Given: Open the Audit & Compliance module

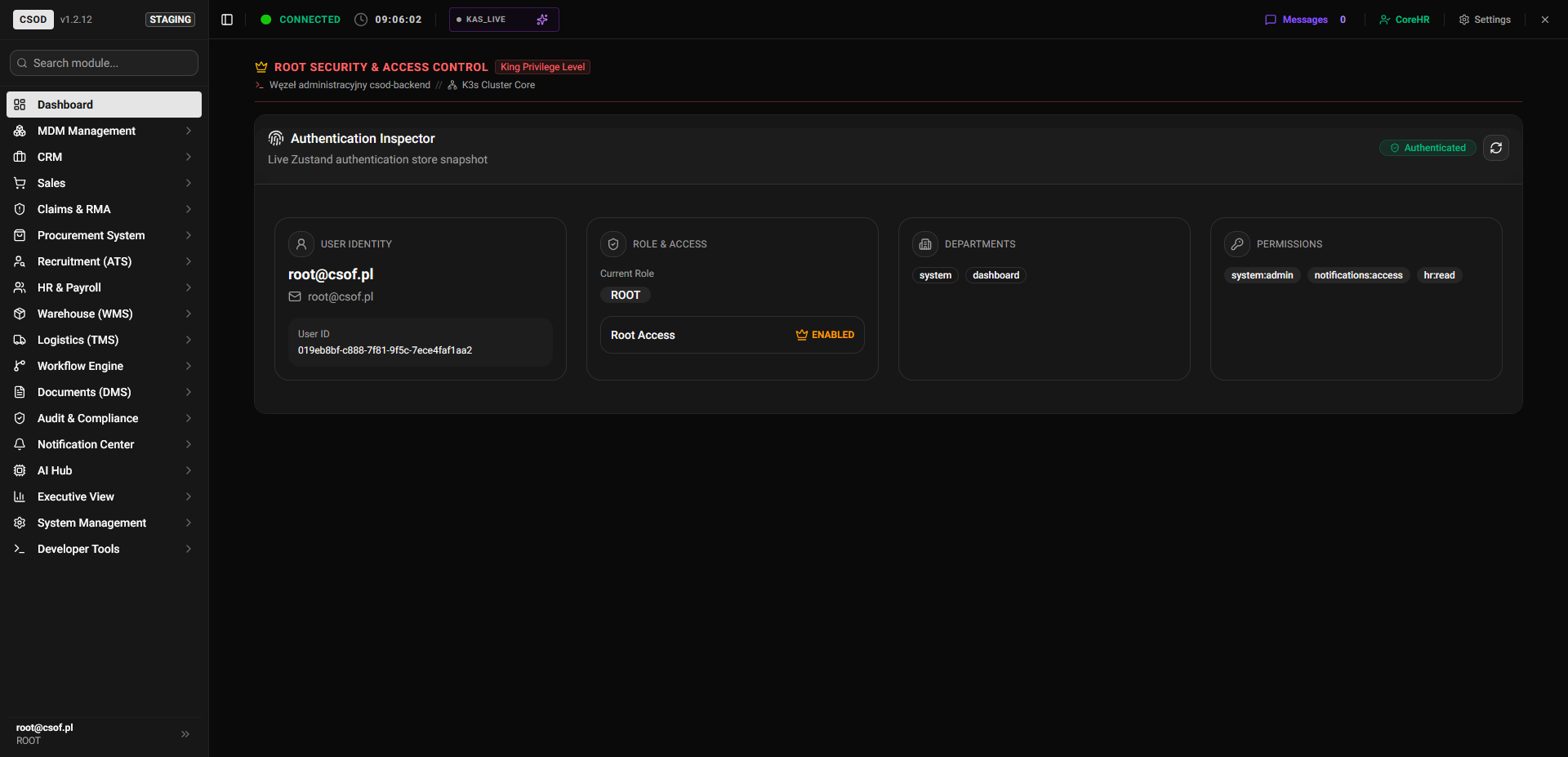Looking at the screenshot, I should click(104, 418).
